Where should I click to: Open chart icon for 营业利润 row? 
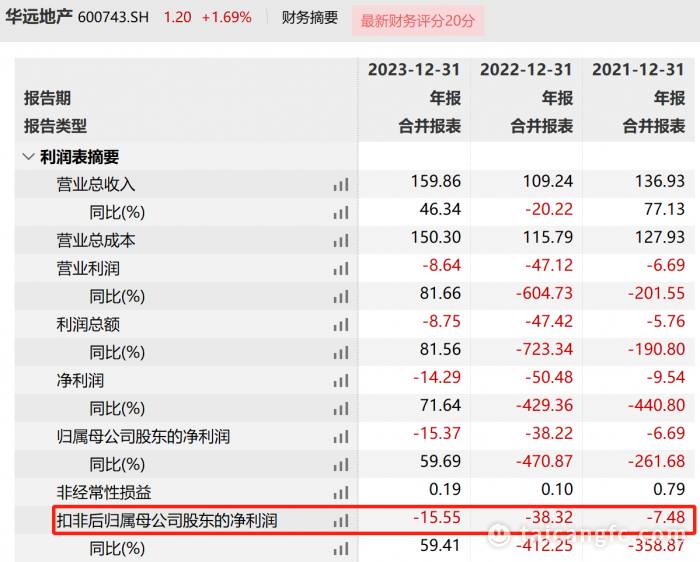click(341, 269)
